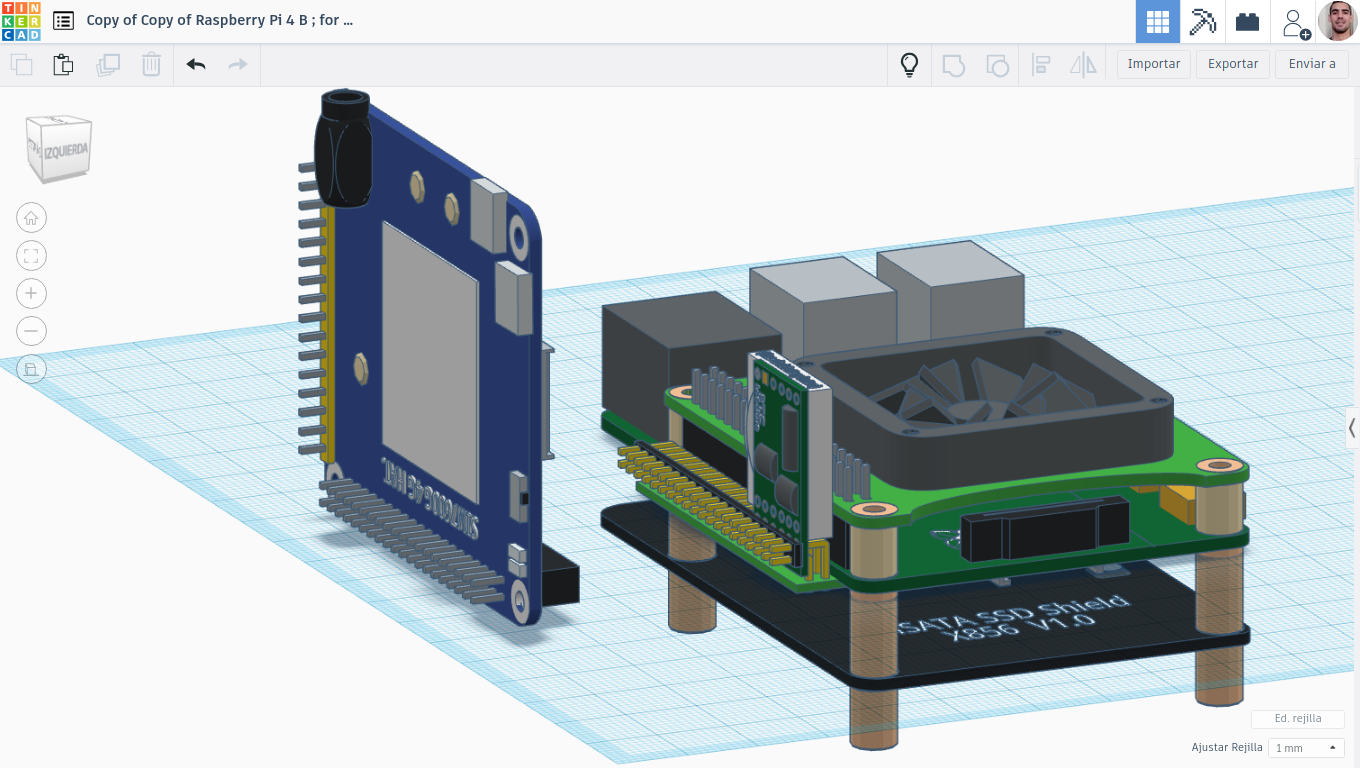The height and width of the screenshot is (768, 1360).
Task: Open the Blocks pickaxe mode
Action: pos(1202,21)
